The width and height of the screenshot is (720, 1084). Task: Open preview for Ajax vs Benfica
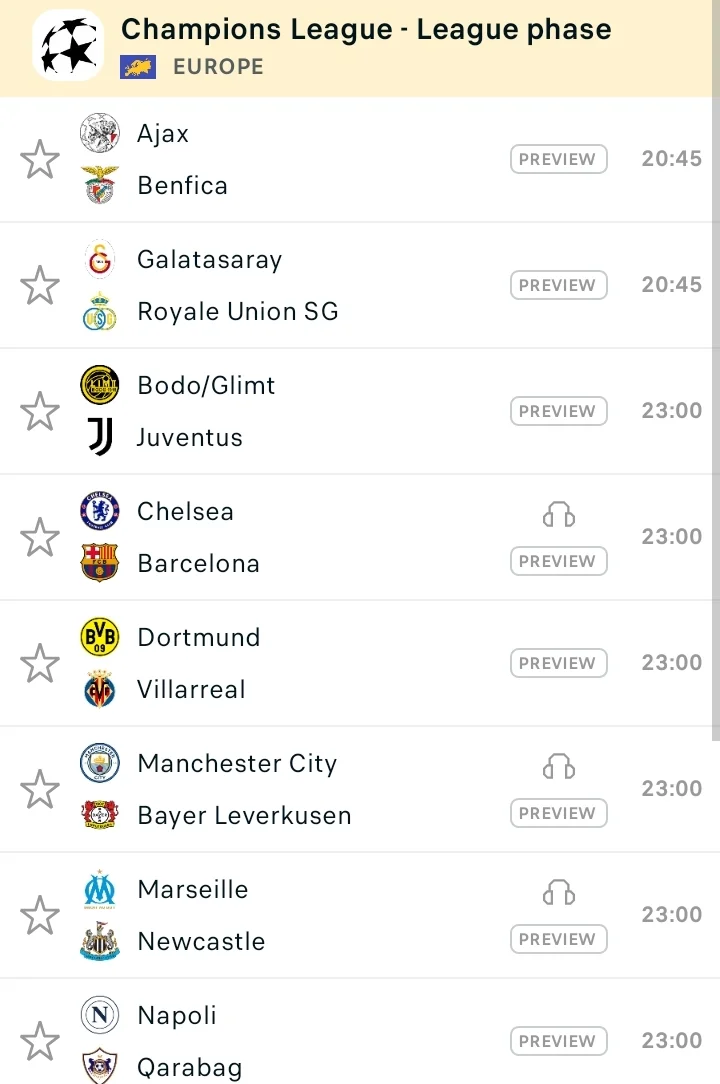click(558, 159)
